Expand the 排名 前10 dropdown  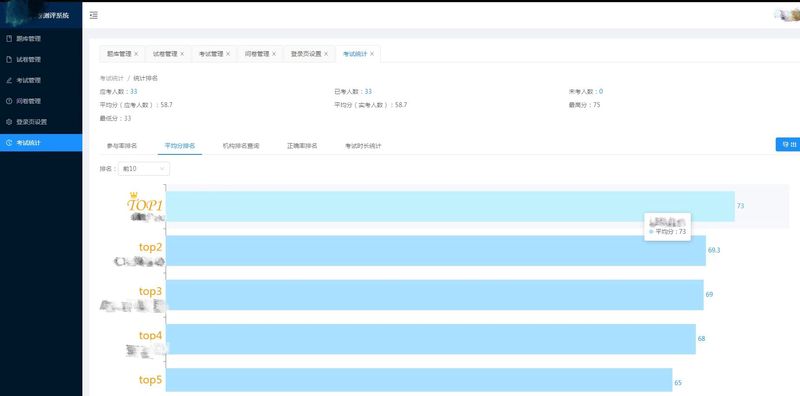coord(144,168)
